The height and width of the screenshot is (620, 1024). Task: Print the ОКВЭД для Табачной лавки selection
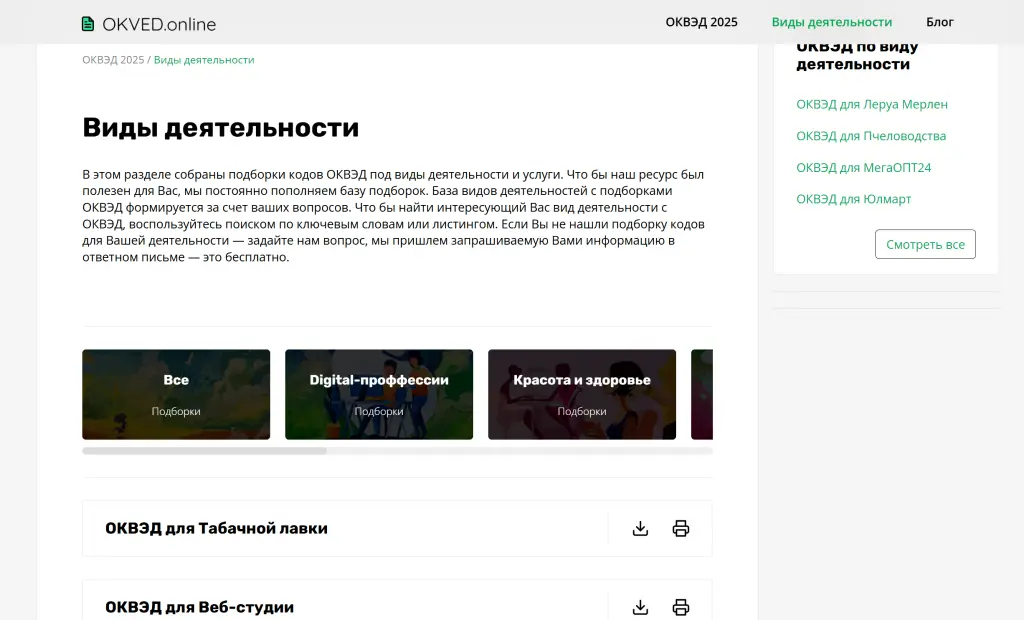pos(681,528)
